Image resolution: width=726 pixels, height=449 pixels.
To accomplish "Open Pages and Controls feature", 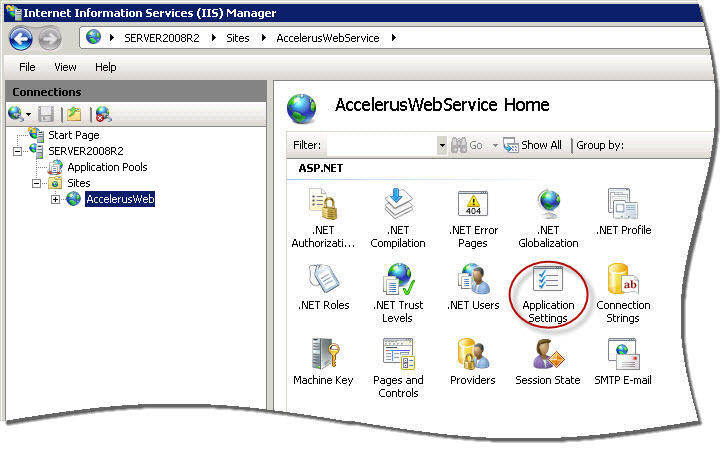I will pos(398,368).
